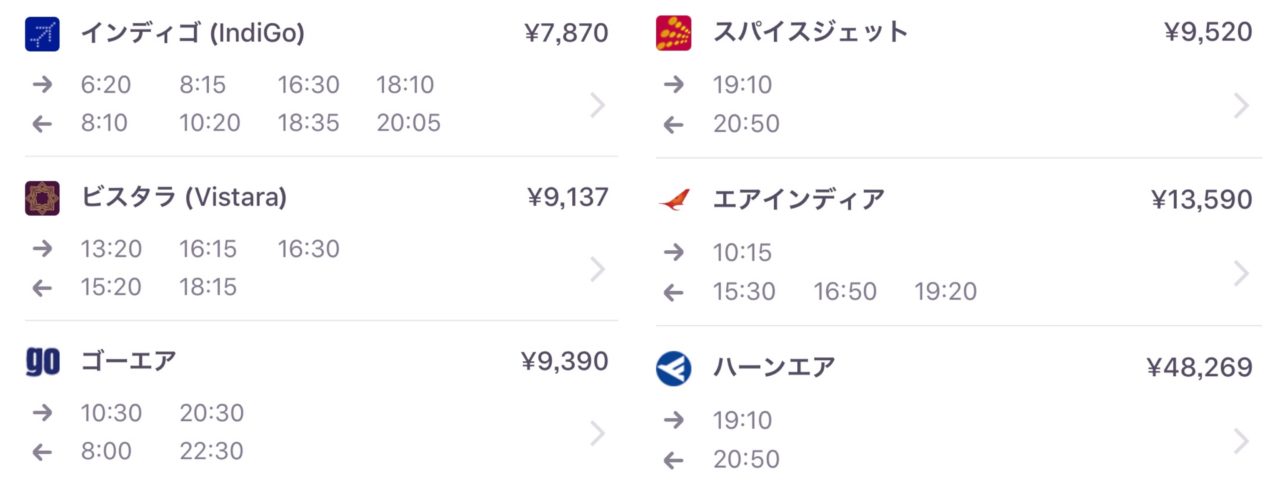Expand IndiGo flight details chevron
The image size is (1280, 484).
597,105
